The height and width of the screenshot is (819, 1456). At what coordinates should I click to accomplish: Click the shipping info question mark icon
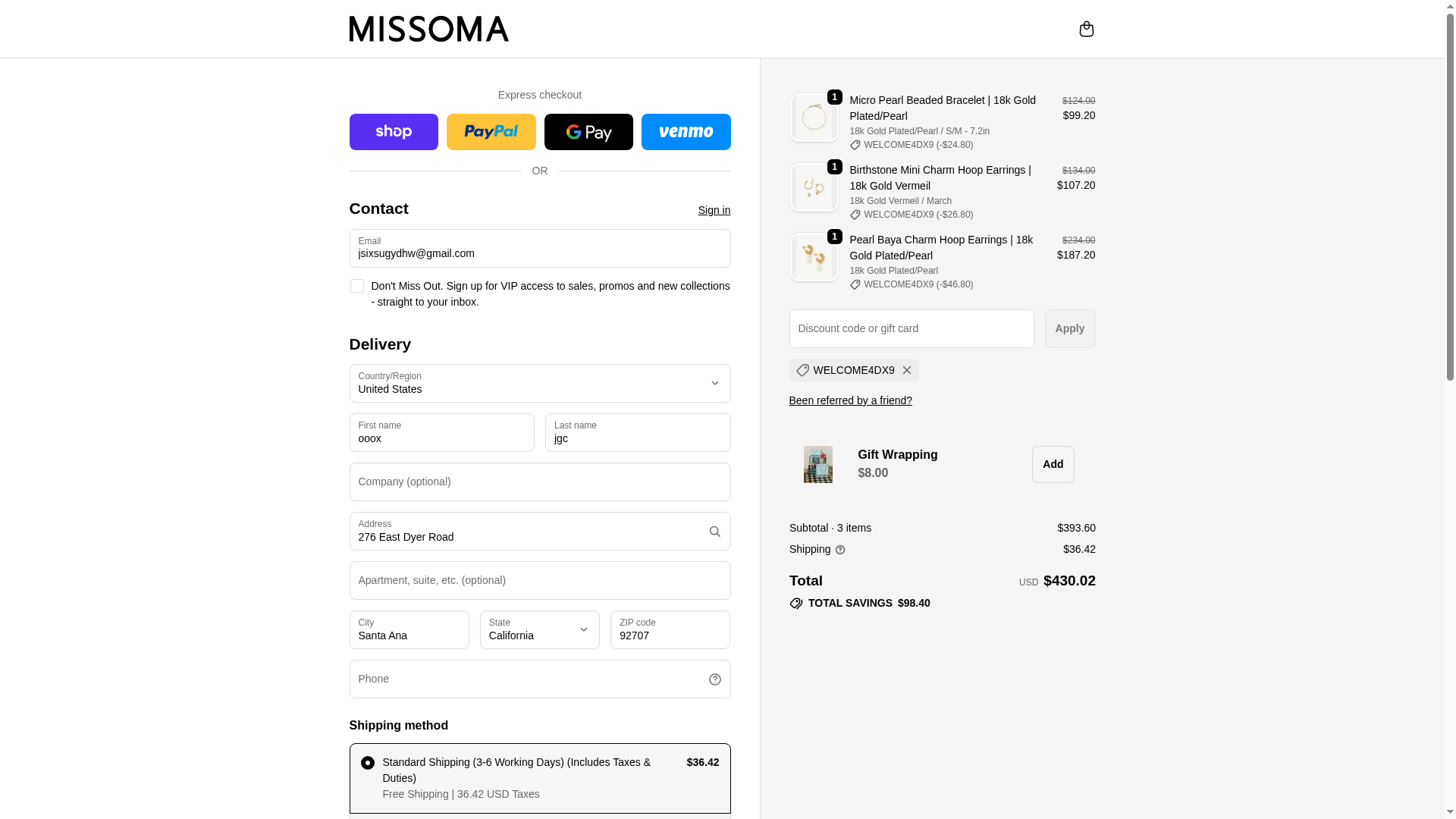(840, 550)
